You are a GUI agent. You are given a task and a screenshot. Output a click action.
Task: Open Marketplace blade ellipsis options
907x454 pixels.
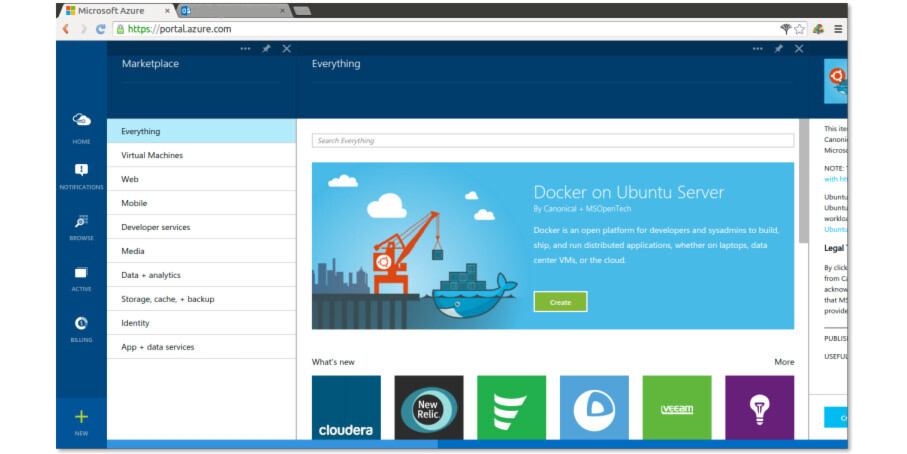pos(245,49)
